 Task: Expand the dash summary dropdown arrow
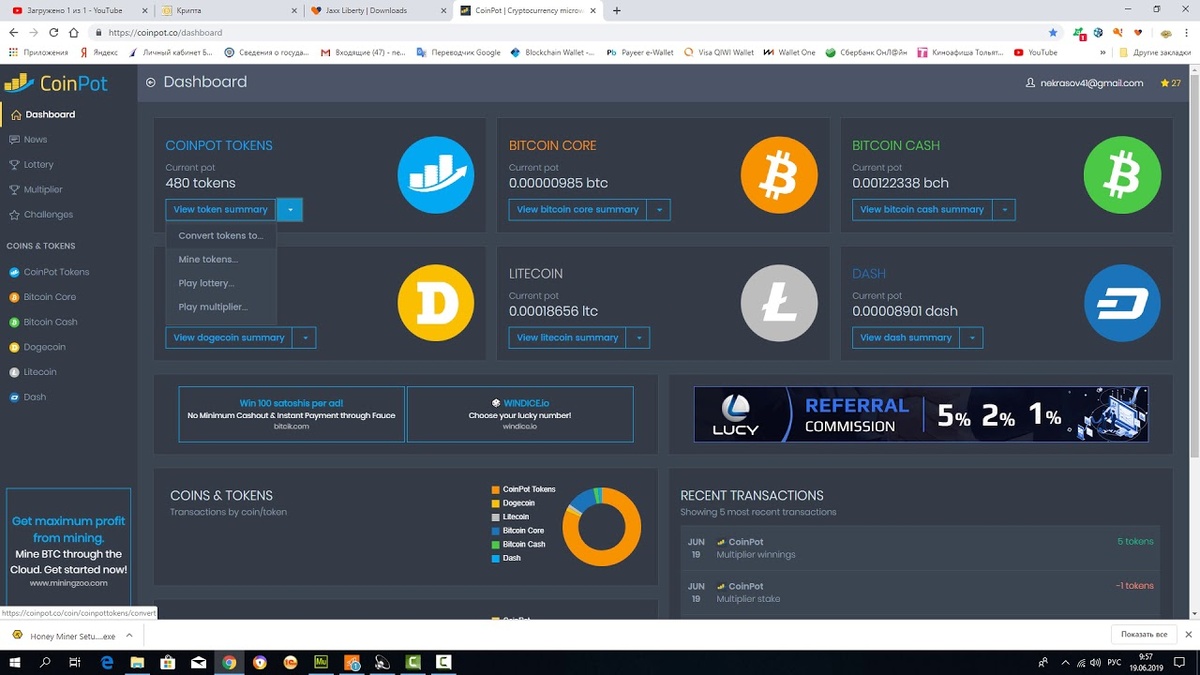pyautogui.click(x=971, y=338)
